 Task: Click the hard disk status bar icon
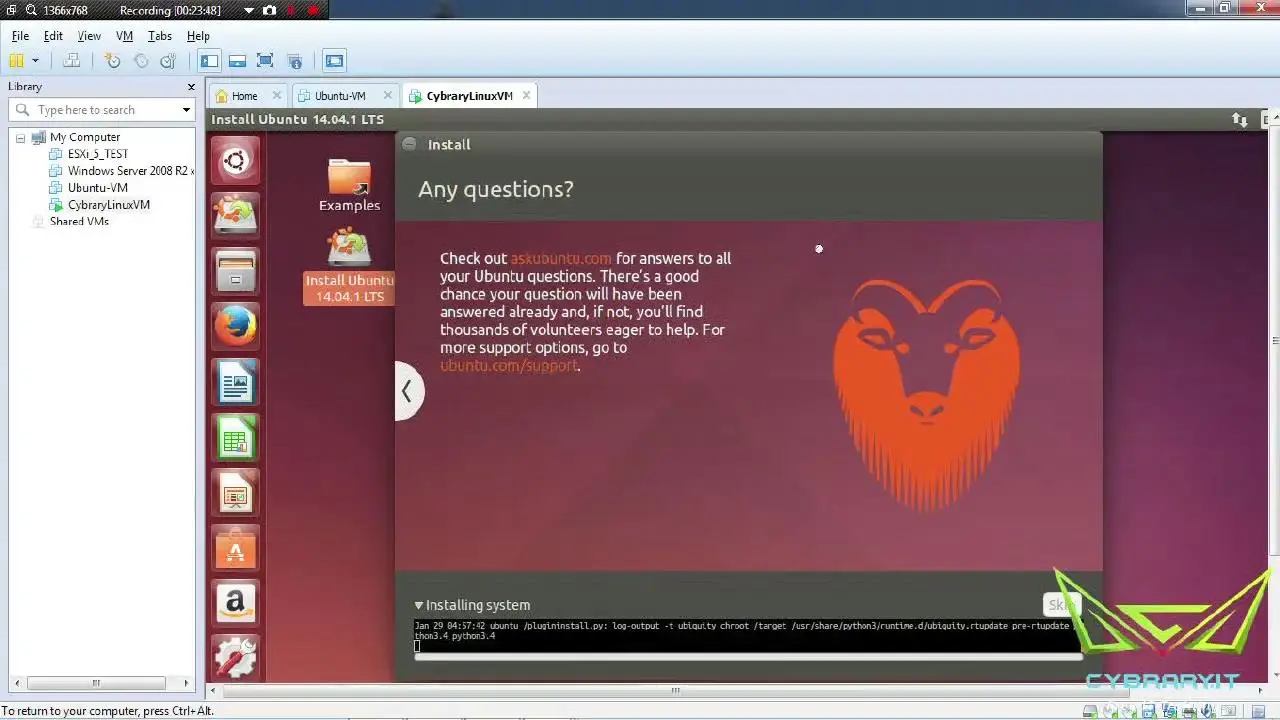click(x=1091, y=711)
